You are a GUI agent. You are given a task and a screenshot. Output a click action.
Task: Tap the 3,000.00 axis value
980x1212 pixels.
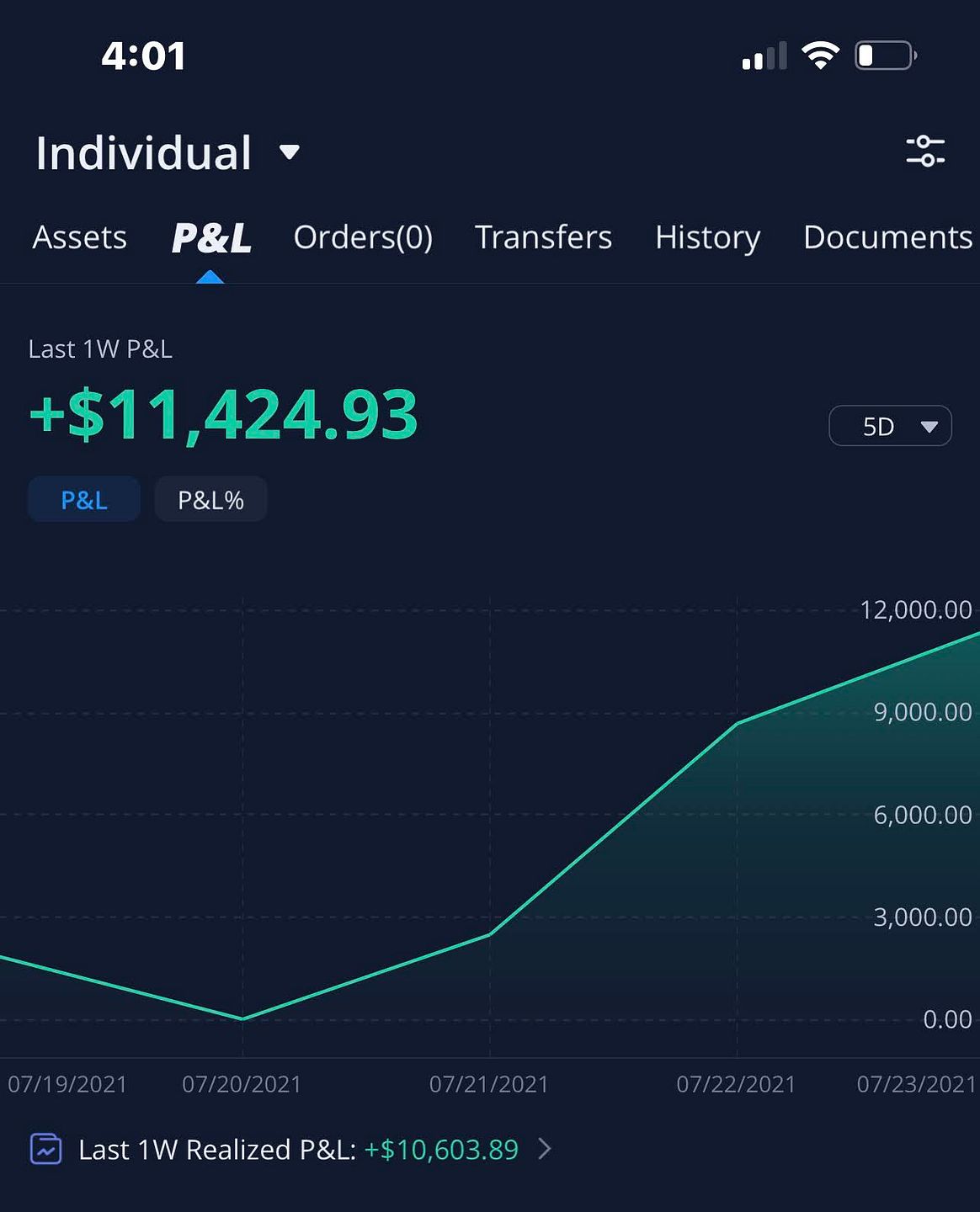[923, 917]
